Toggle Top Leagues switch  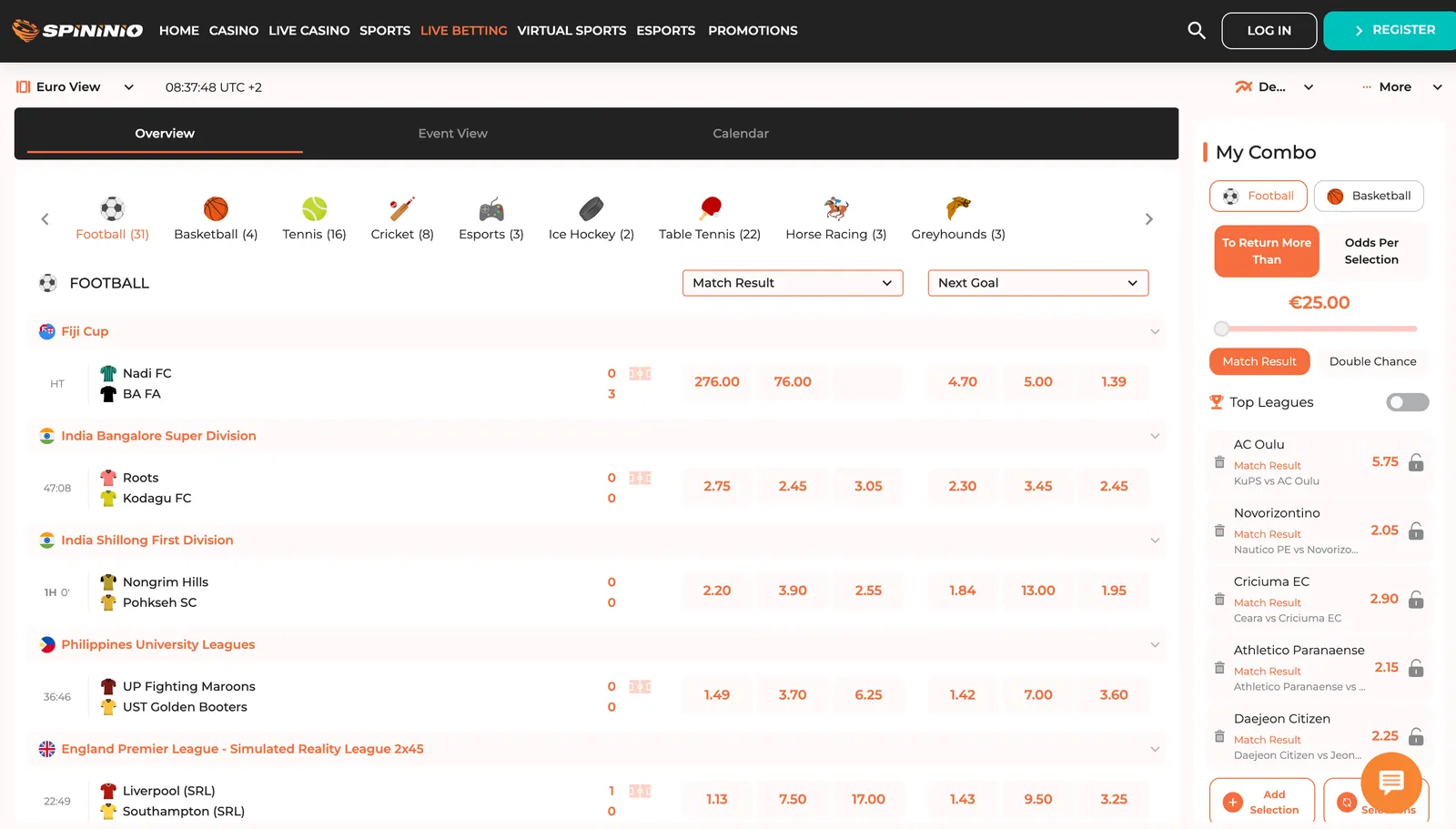pos(1408,402)
